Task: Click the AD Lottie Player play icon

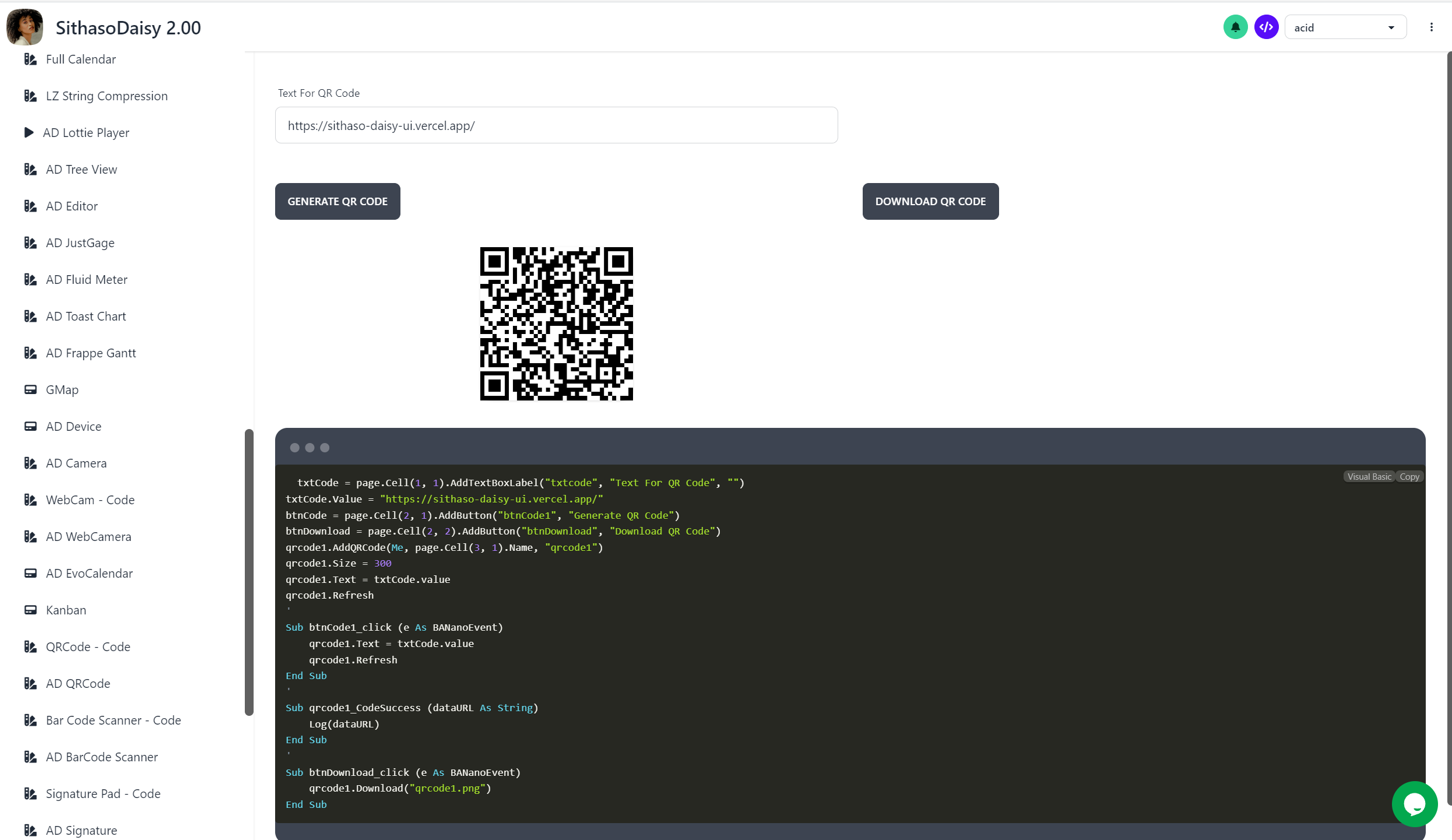Action: tap(29, 132)
